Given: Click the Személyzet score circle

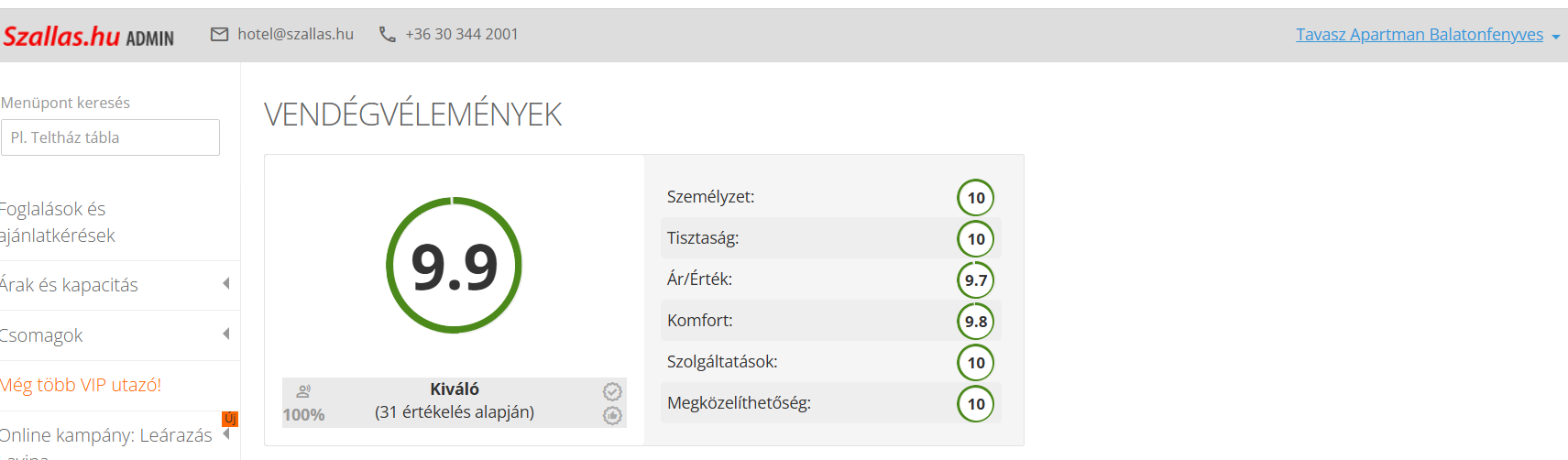Looking at the screenshot, I should (x=975, y=197).
